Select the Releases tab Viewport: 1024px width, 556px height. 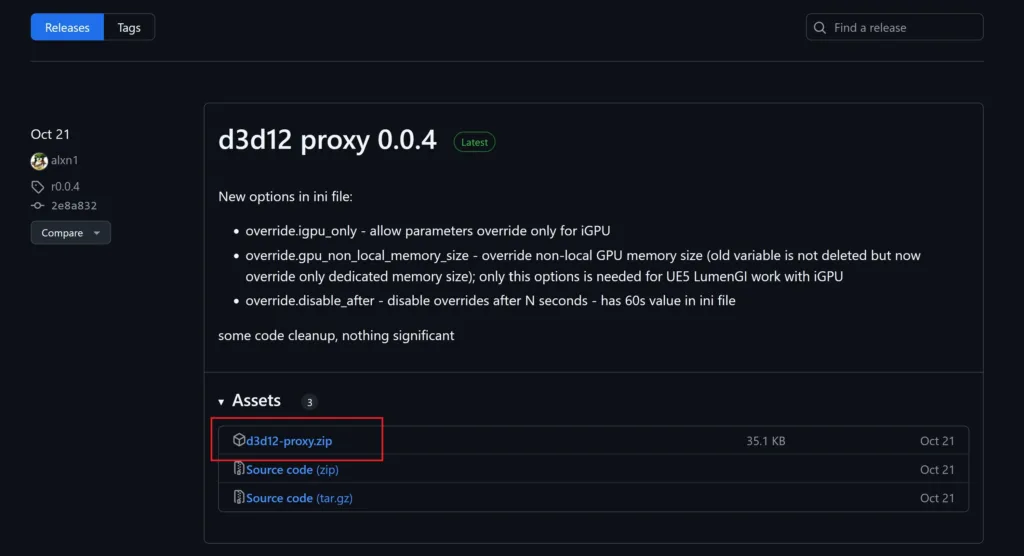pyautogui.click(x=67, y=27)
